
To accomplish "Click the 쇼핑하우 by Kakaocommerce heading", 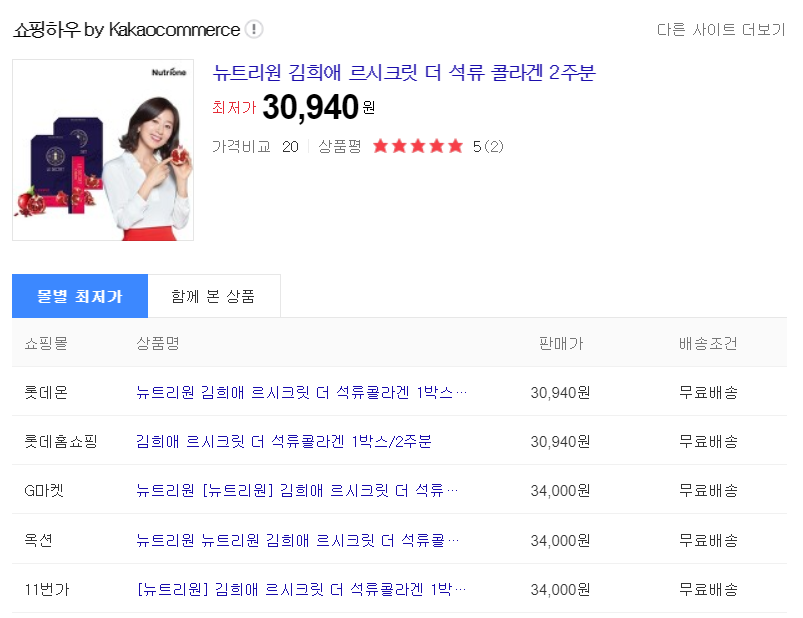I will 126,30.
